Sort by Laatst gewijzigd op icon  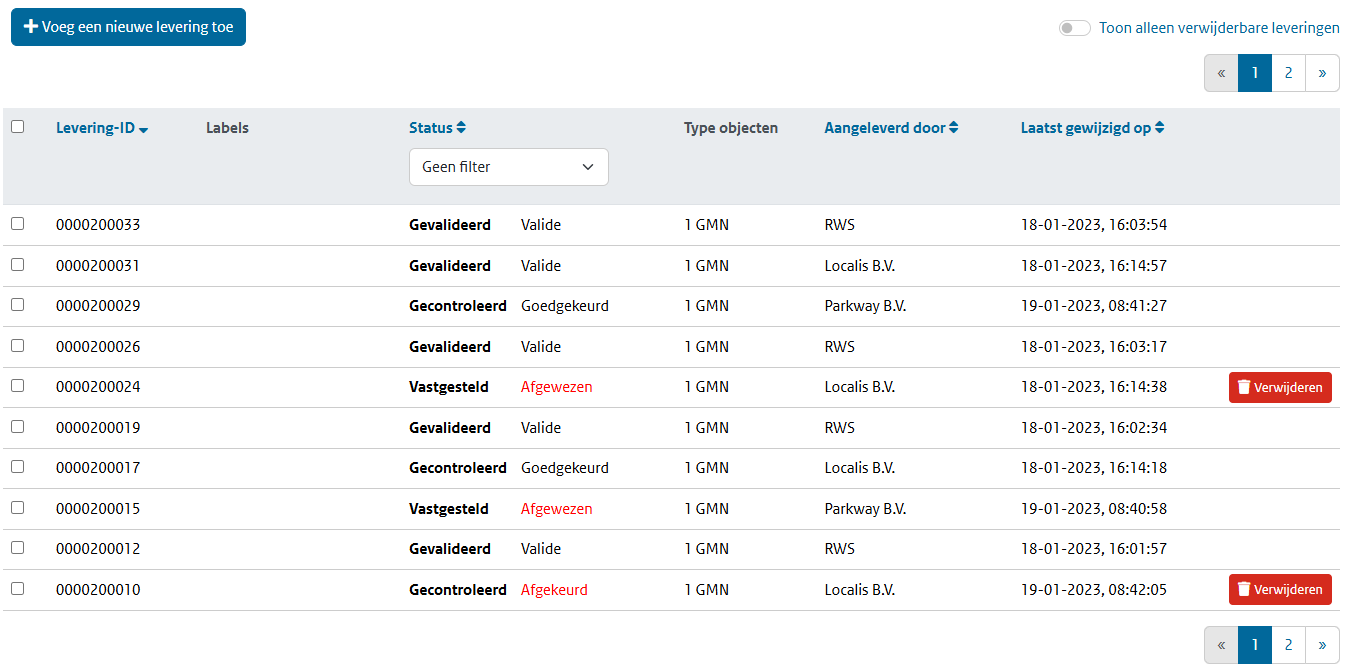pyautogui.click(x=1159, y=128)
